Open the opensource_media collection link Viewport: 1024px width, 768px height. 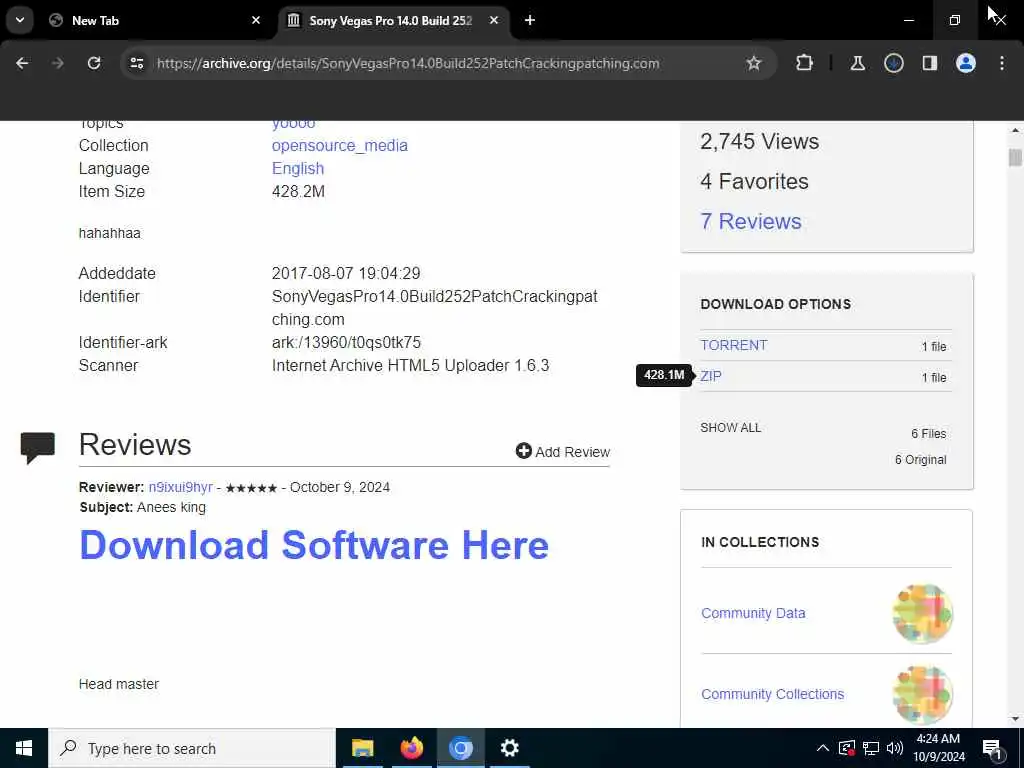340,146
